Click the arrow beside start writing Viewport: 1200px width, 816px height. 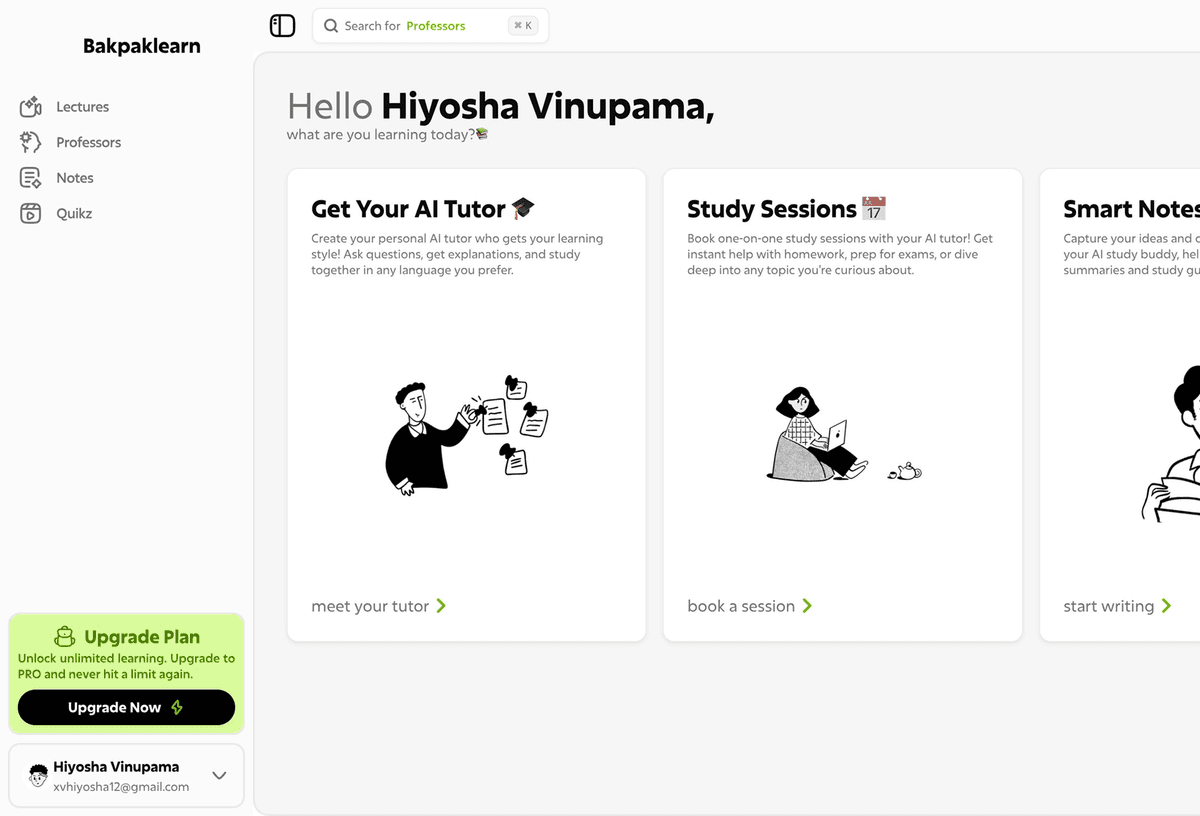1166,606
